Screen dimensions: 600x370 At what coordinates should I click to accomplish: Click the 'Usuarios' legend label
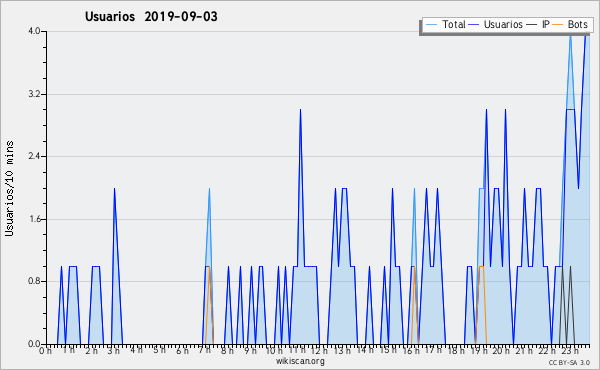pos(503,24)
